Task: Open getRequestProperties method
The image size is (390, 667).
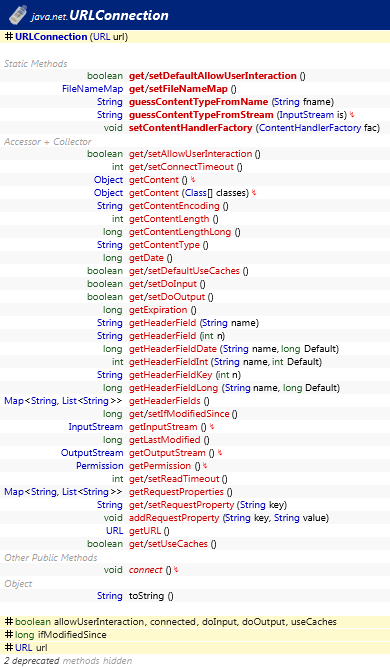Action: click(x=176, y=492)
